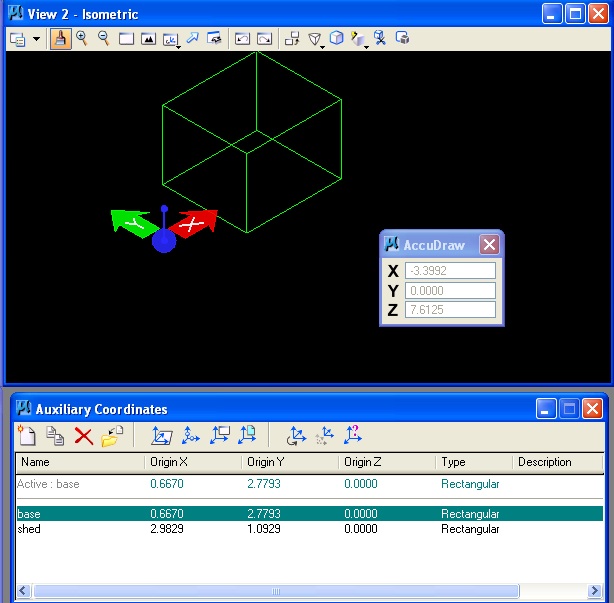Sort by the Type column header
Viewport: 614px width, 603px height.
coord(474,462)
